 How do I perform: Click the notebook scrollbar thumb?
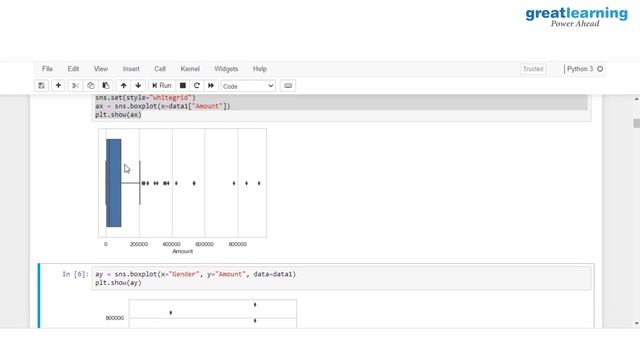(x=636, y=123)
